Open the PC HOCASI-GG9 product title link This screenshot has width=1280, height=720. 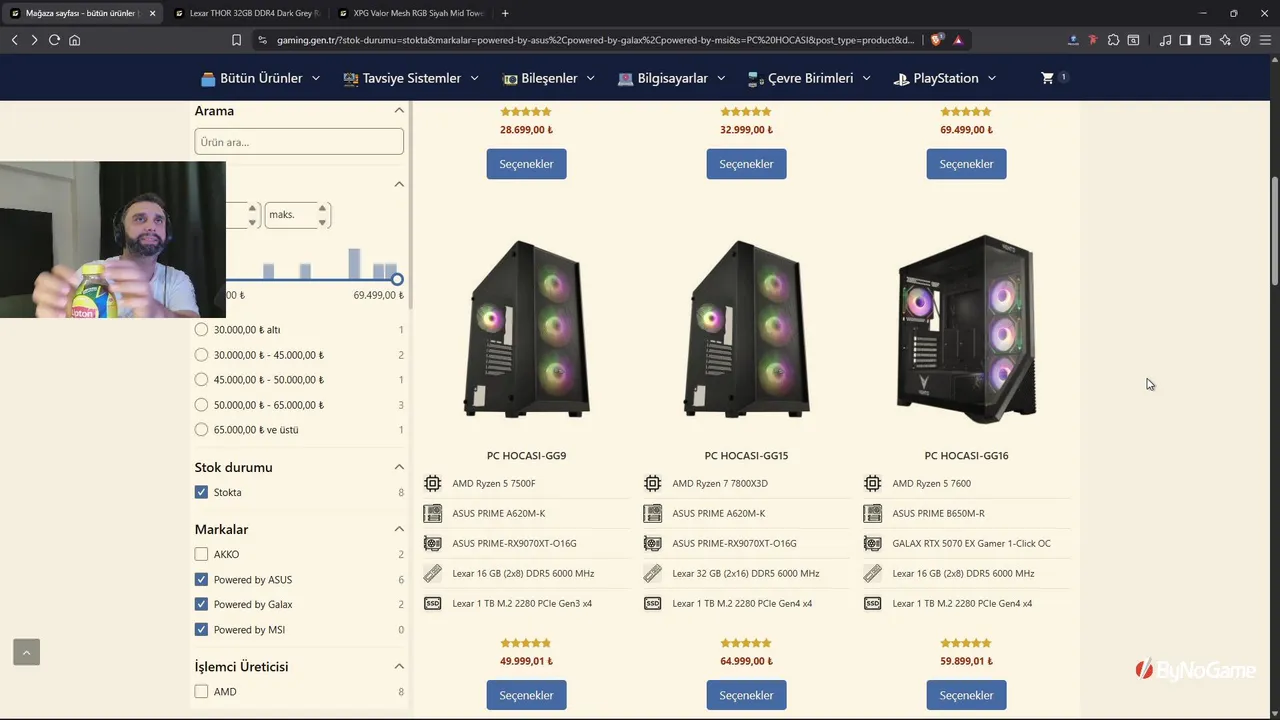tap(526, 455)
